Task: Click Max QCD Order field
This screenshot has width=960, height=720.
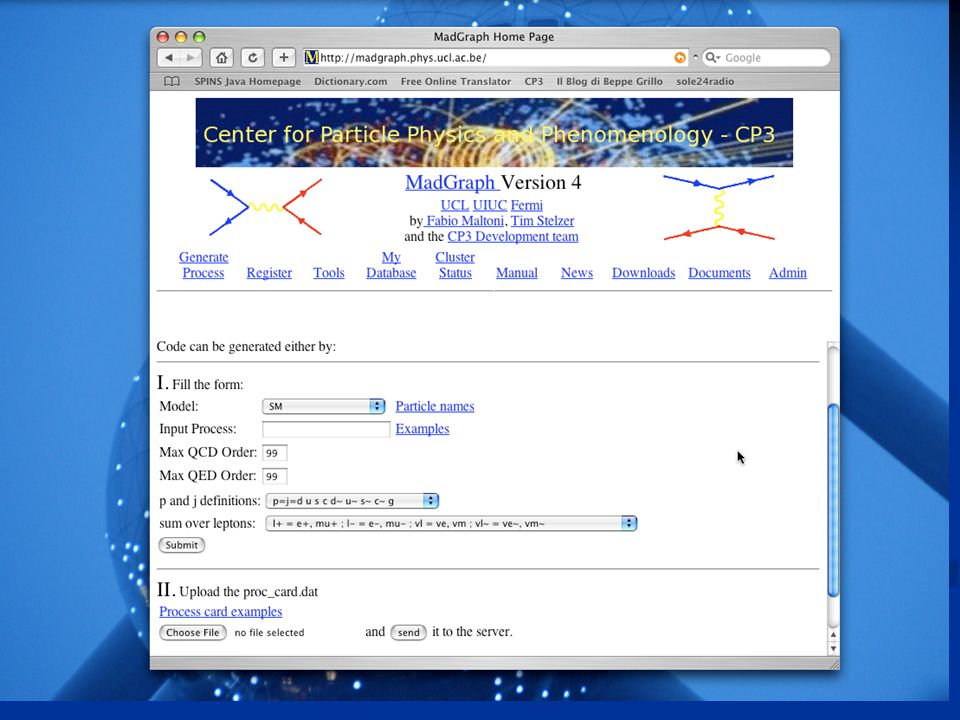Action: 274,453
